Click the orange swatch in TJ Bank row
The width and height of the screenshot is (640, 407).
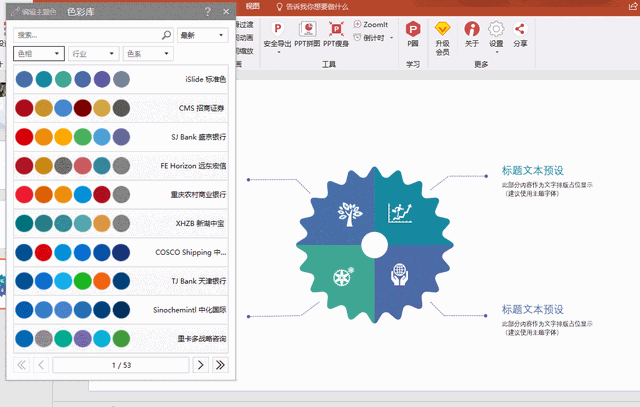[102, 281]
